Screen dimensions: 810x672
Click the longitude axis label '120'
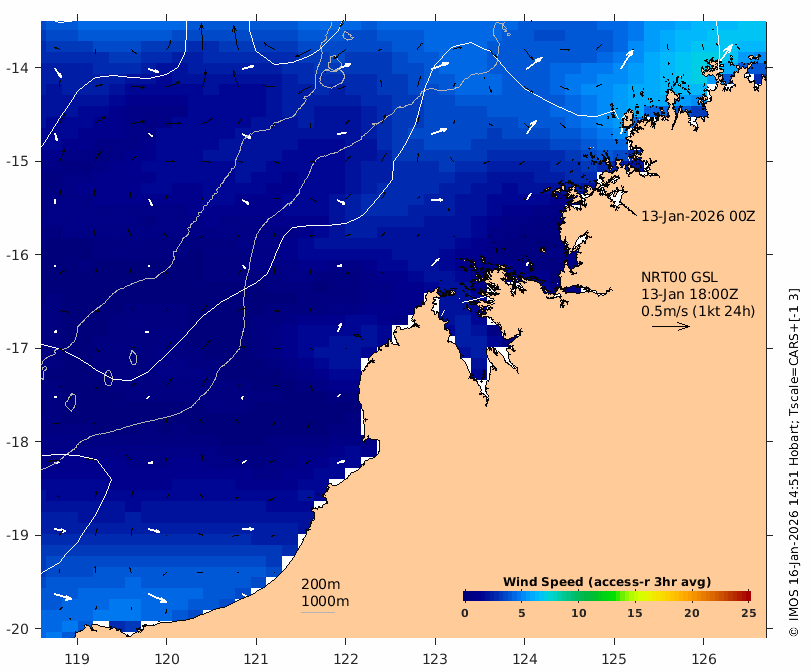[167, 659]
